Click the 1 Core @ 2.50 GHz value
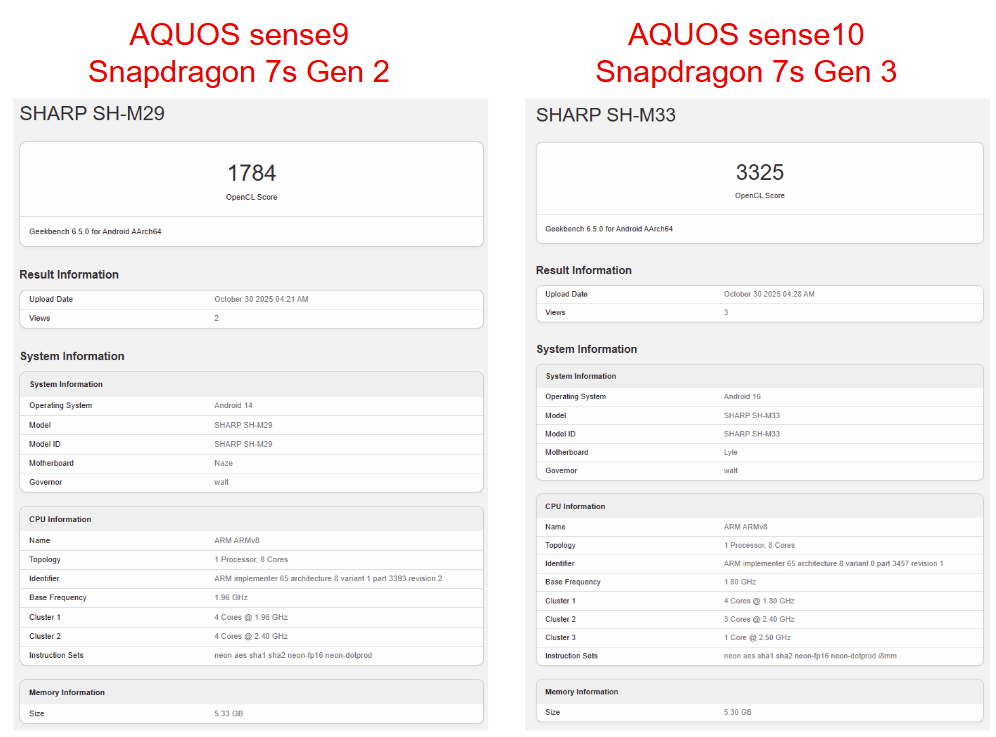The height and width of the screenshot is (737, 996). [757, 637]
